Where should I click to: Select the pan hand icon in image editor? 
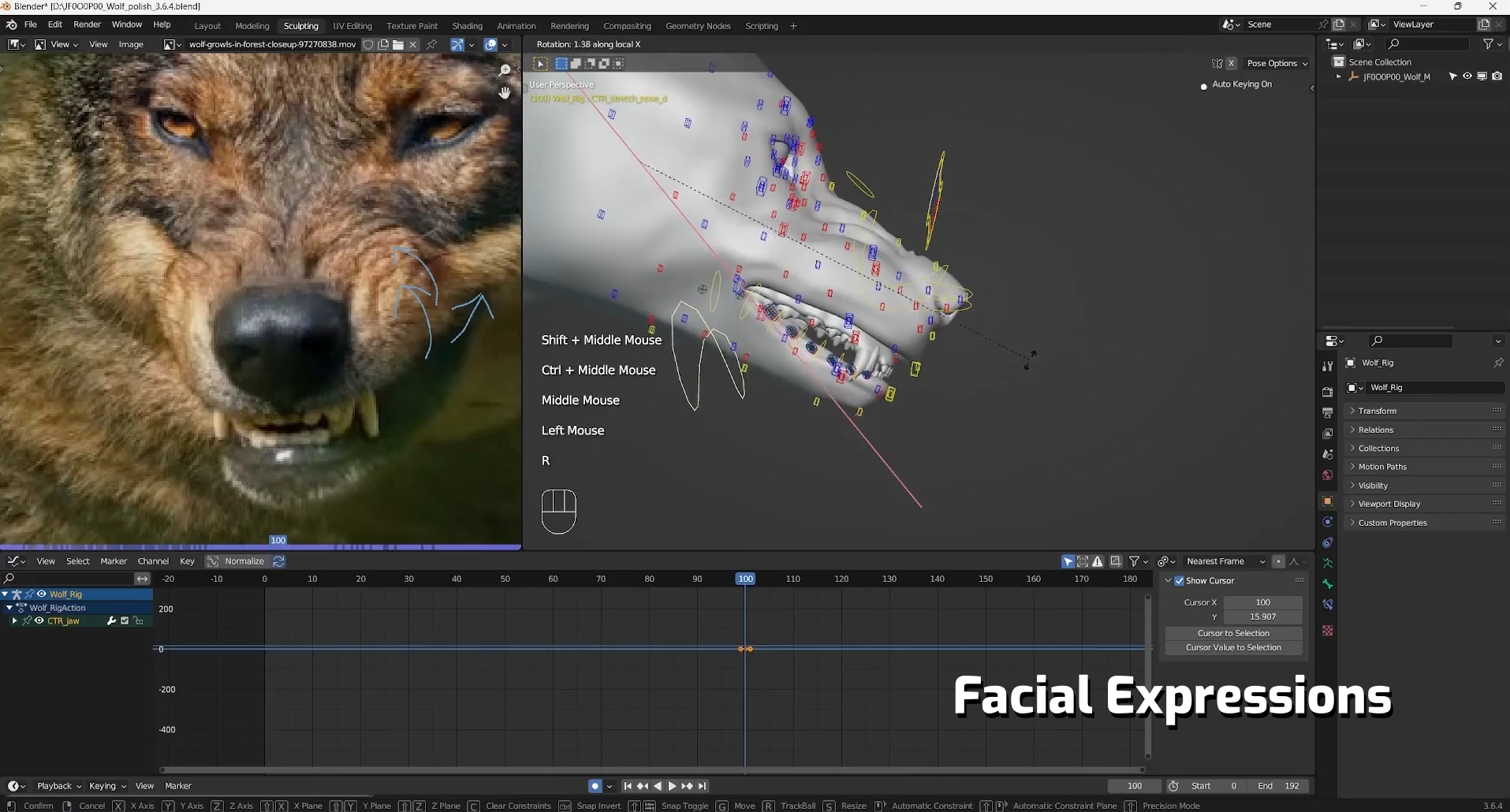pyautogui.click(x=505, y=92)
